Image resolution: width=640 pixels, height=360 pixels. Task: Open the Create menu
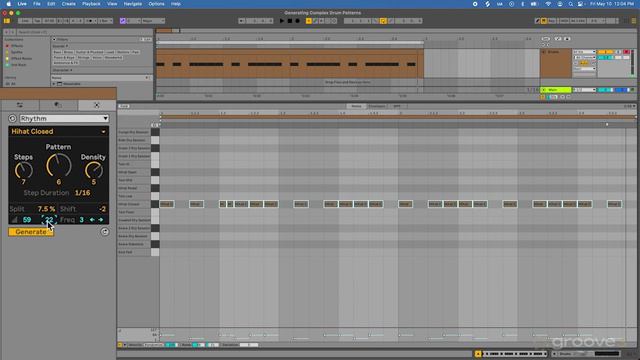click(x=69, y=4)
